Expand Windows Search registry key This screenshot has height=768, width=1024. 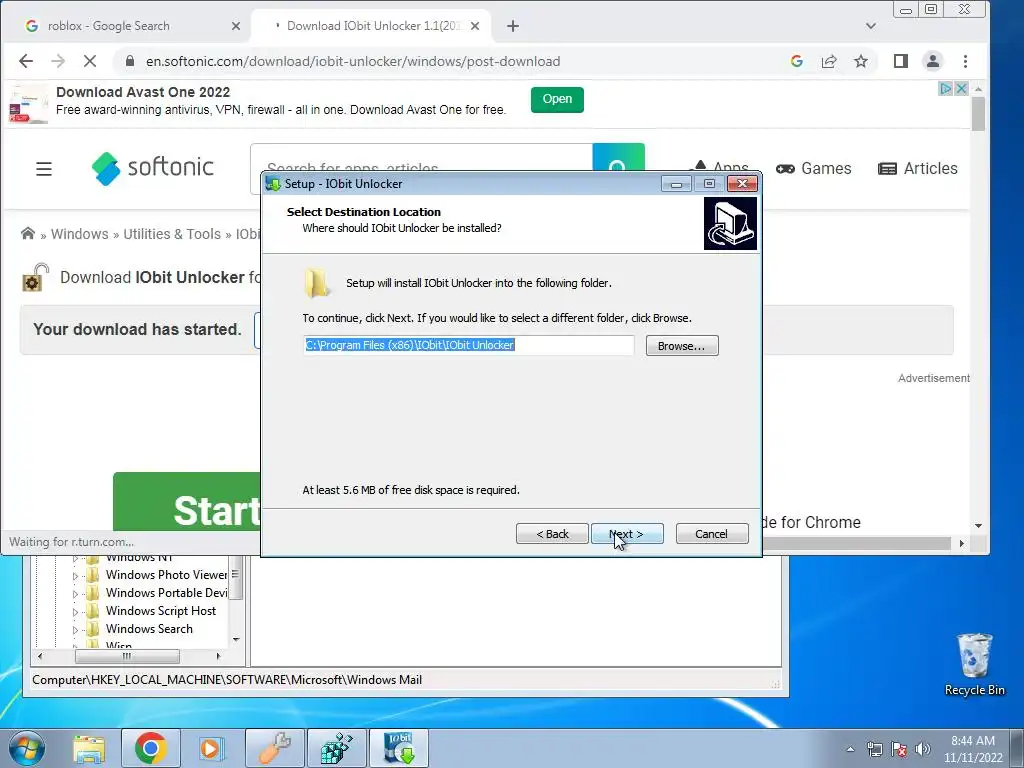74,630
